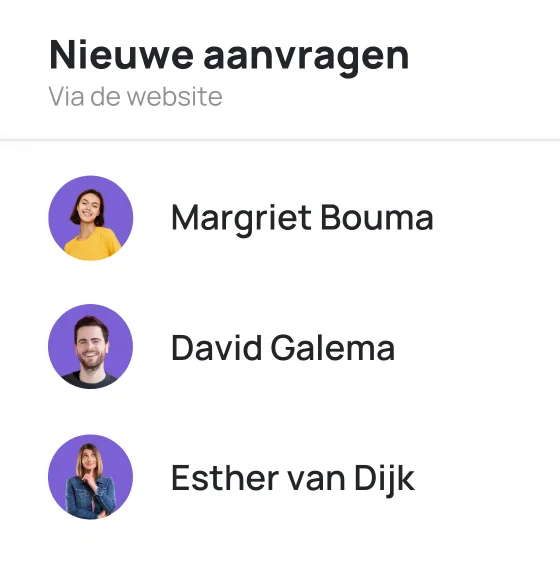Click the denim jacket in Esther's photo
The image size is (560, 570).
pos(90,498)
